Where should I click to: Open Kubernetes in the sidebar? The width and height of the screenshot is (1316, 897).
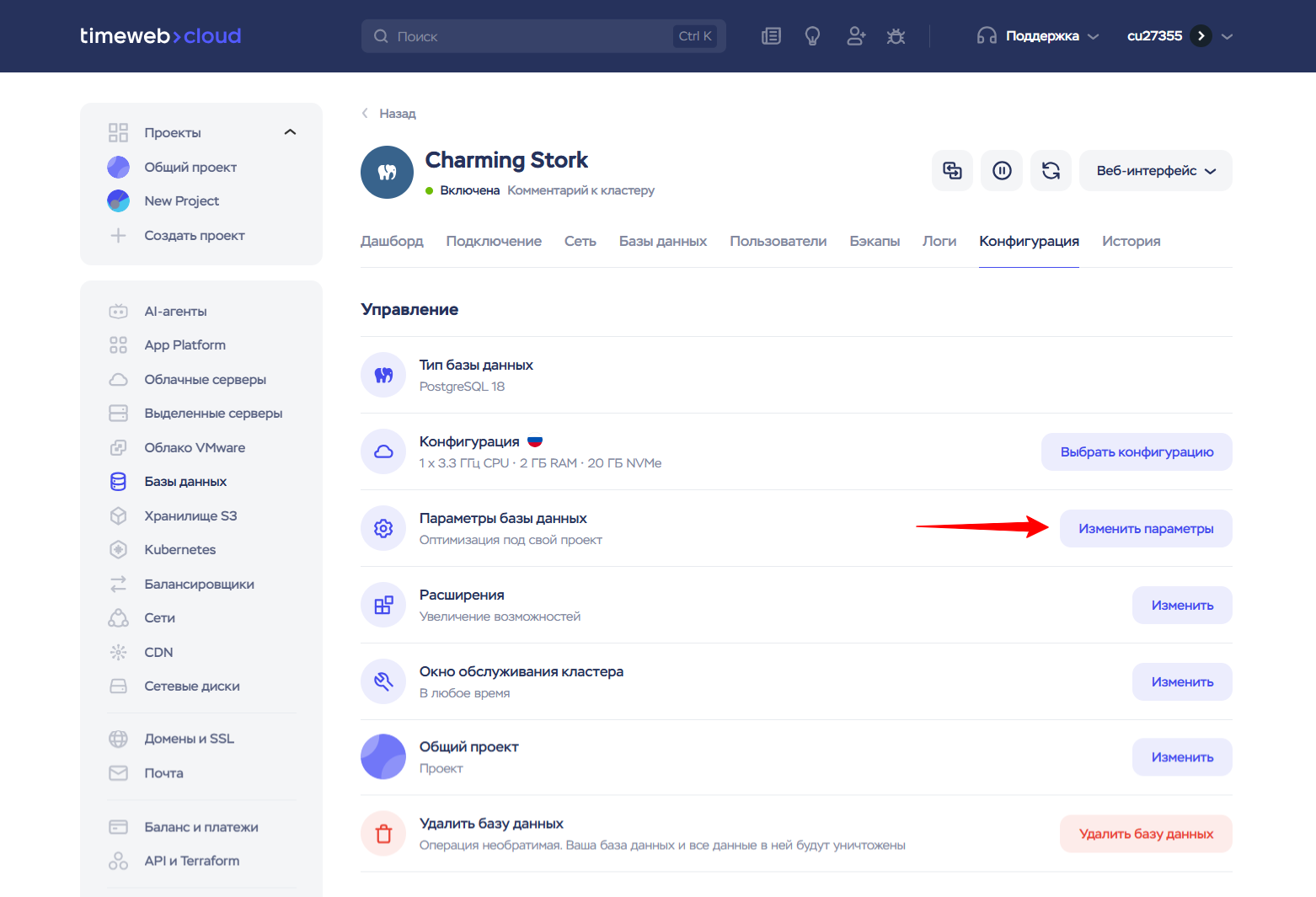pyautogui.click(x=179, y=550)
